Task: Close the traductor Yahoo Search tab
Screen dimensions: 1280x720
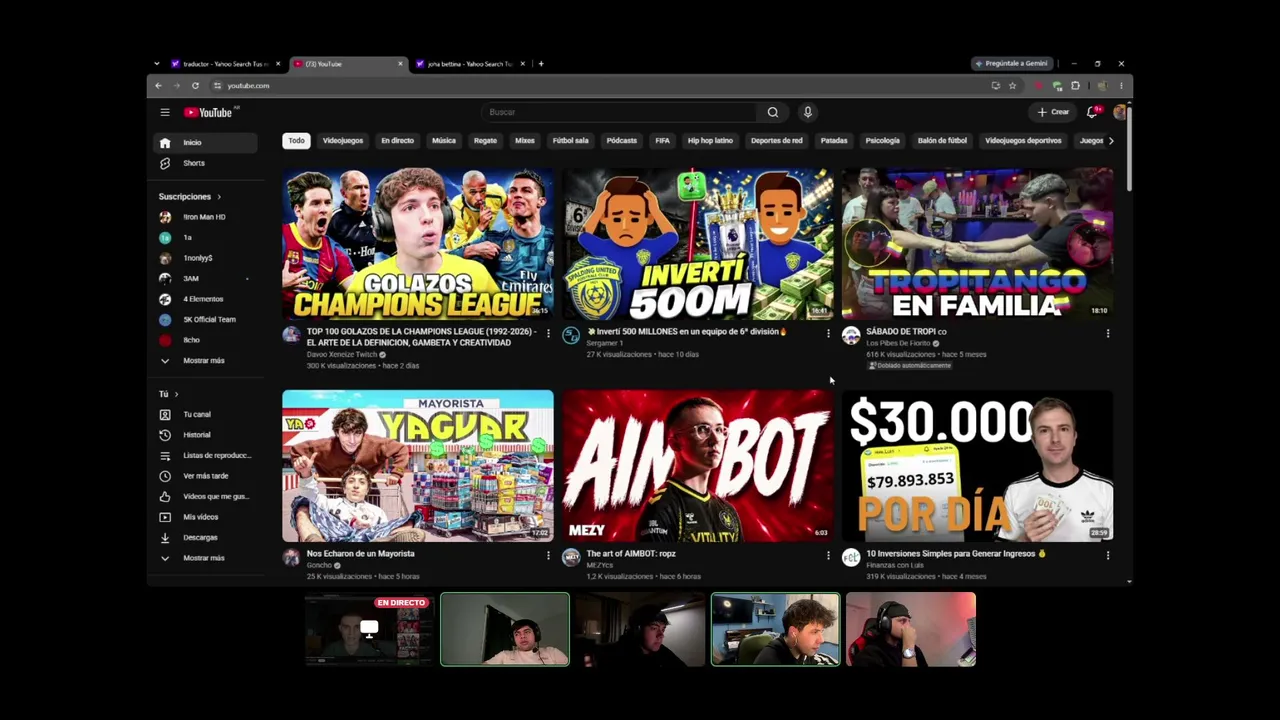Action: pyautogui.click(x=278, y=64)
